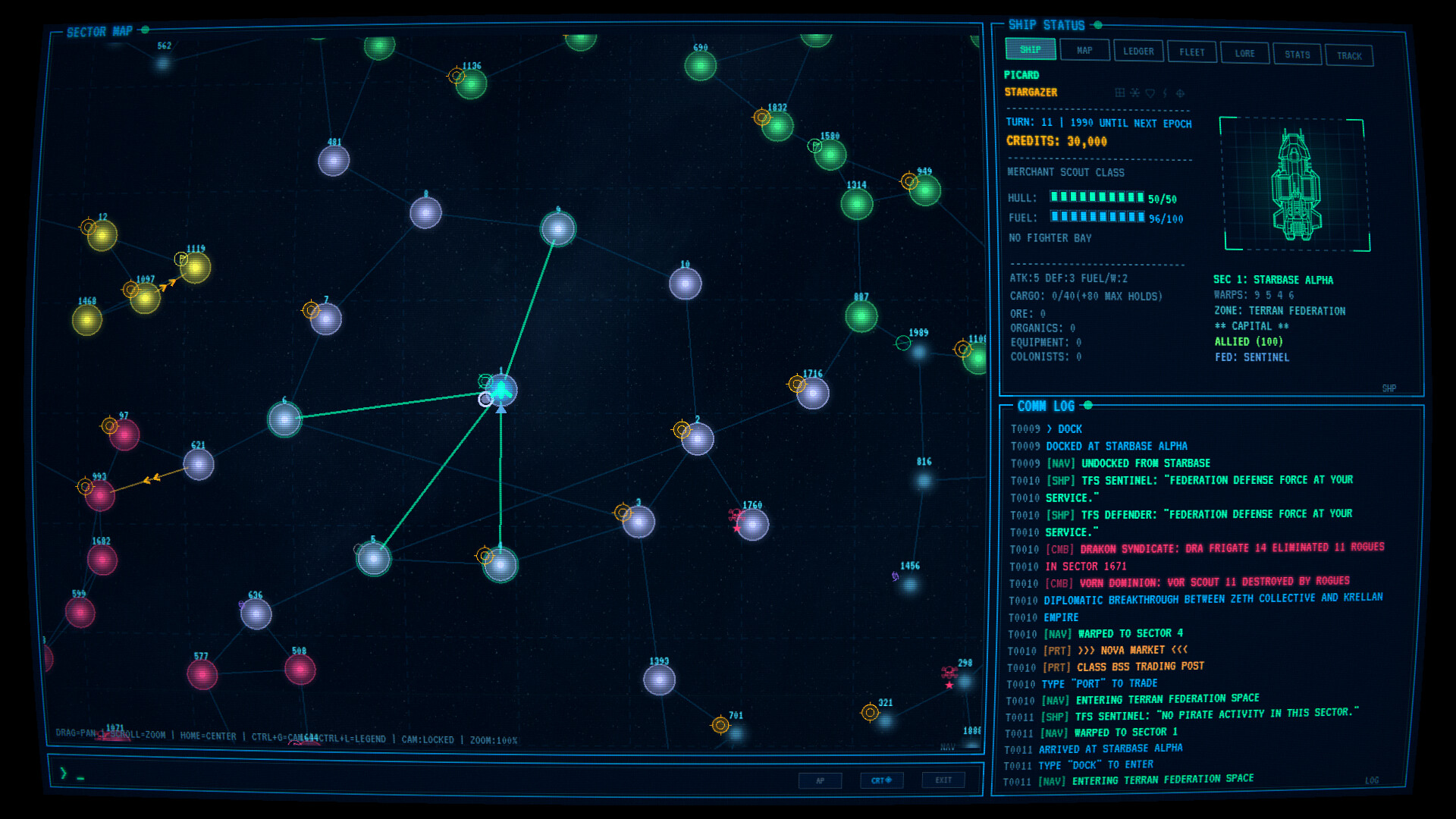This screenshot has width=1456, height=819.
Task: Click the ship schematic thumbnail
Action: coord(1295,184)
